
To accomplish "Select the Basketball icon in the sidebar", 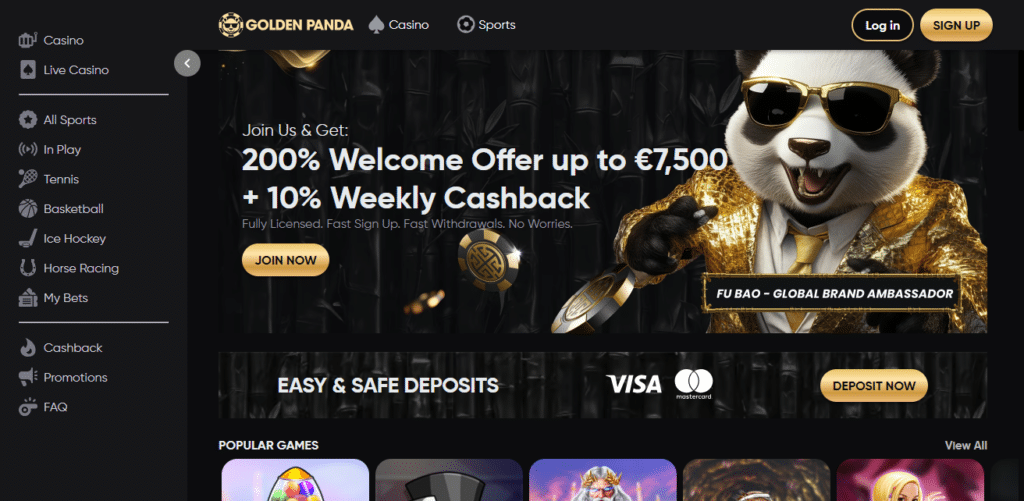I will (27, 209).
